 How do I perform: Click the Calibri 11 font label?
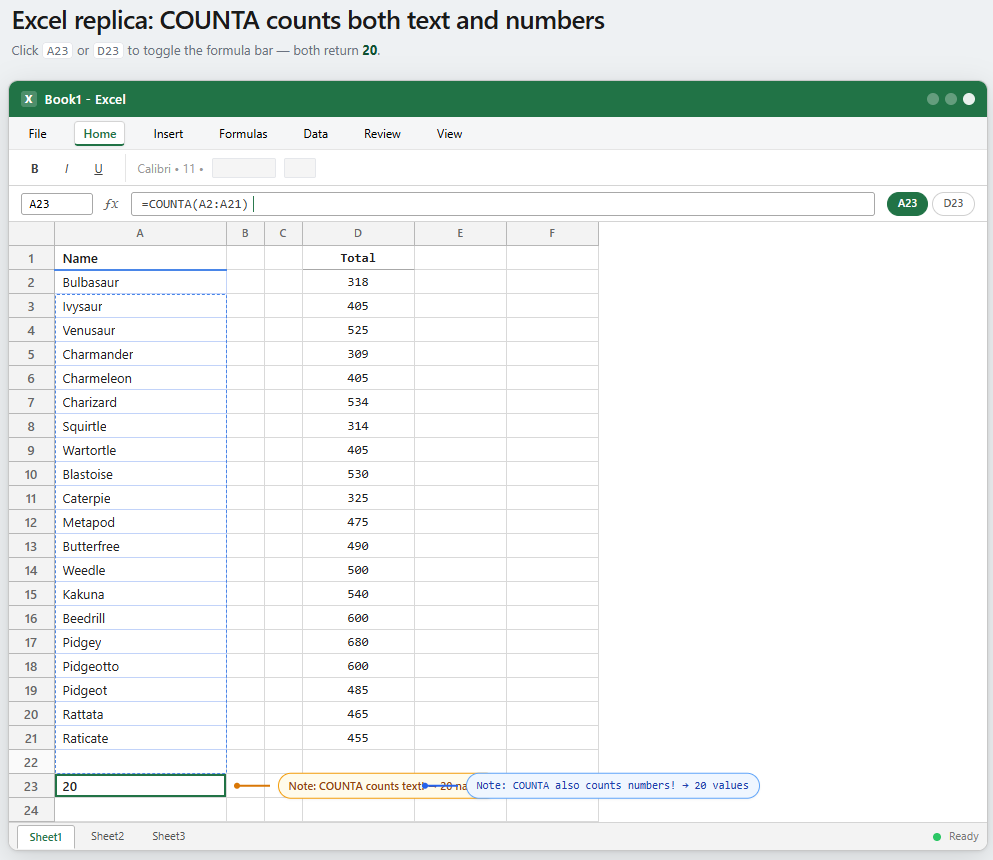tap(170, 168)
